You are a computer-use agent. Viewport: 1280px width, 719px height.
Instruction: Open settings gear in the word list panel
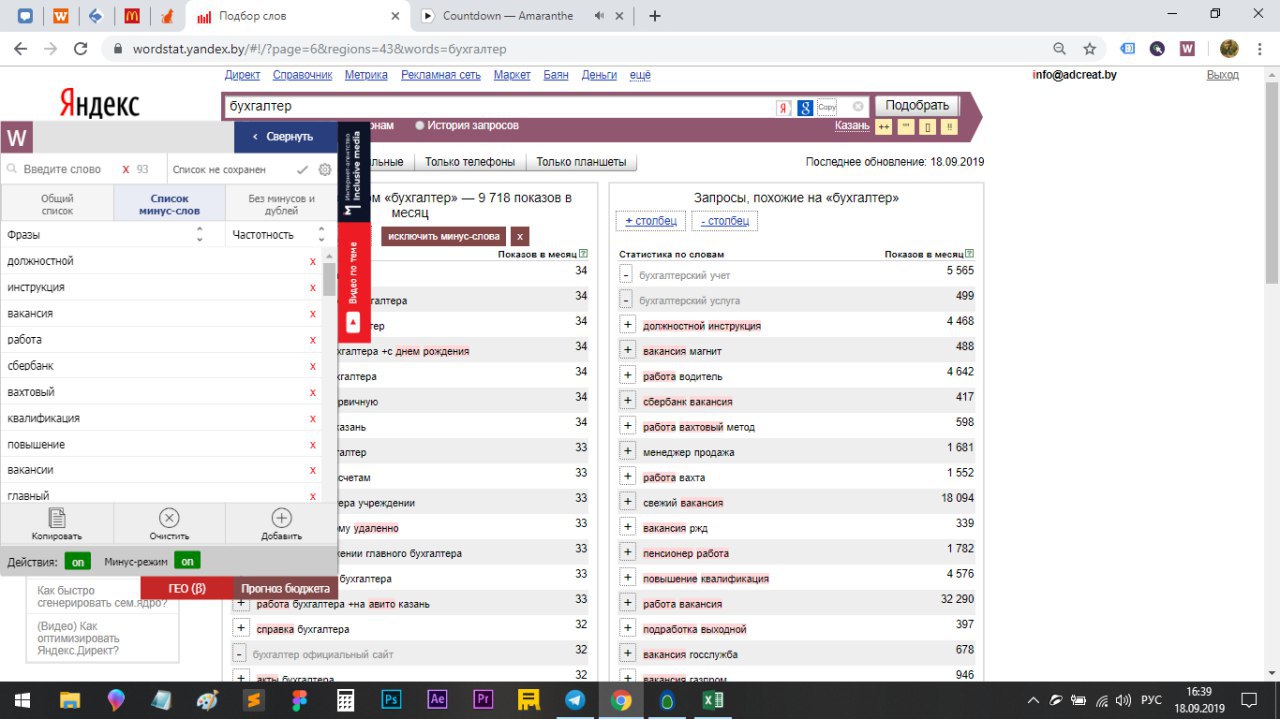coord(325,170)
